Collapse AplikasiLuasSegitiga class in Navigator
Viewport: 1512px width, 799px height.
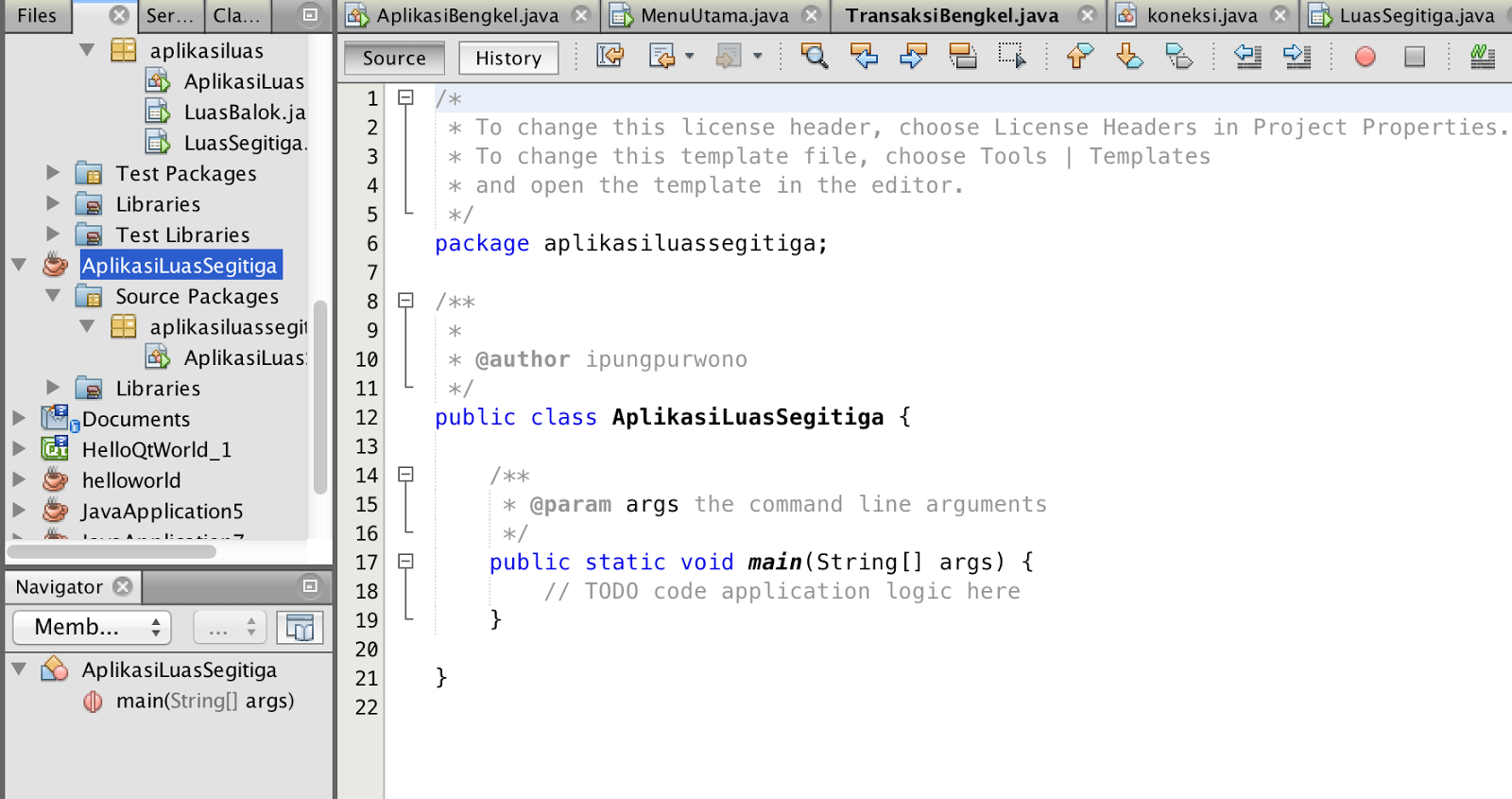[x=19, y=669]
